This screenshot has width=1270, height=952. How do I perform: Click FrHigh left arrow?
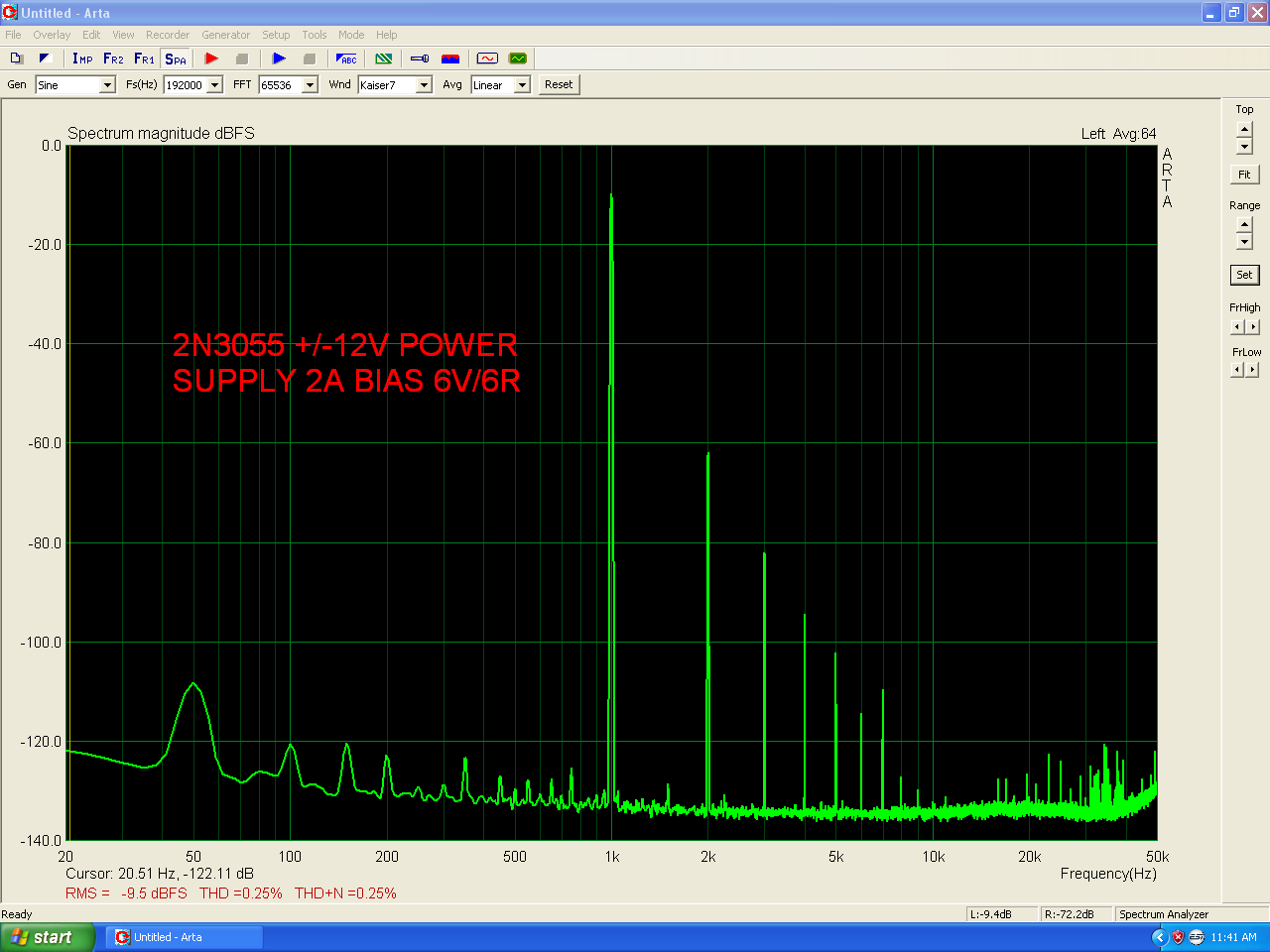[x=1237, y=326]
